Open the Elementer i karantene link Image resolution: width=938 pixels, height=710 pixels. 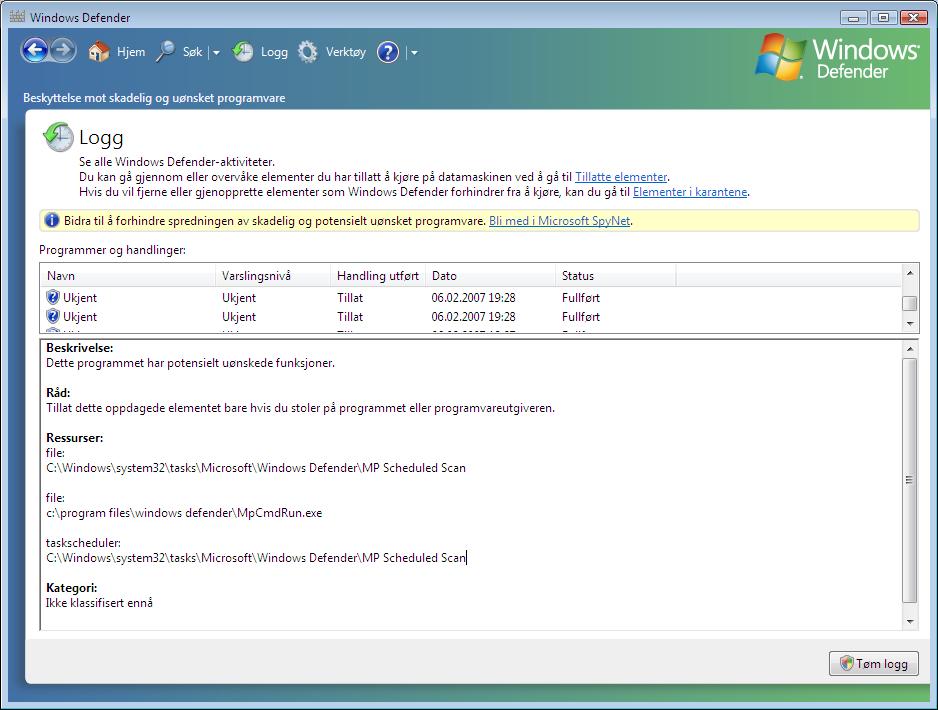coord(690,192)
